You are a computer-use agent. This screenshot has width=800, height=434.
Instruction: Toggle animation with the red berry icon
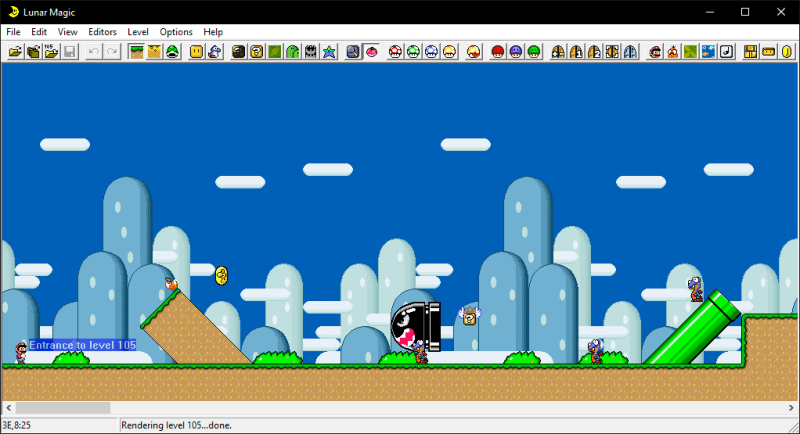tap(371, 52)
